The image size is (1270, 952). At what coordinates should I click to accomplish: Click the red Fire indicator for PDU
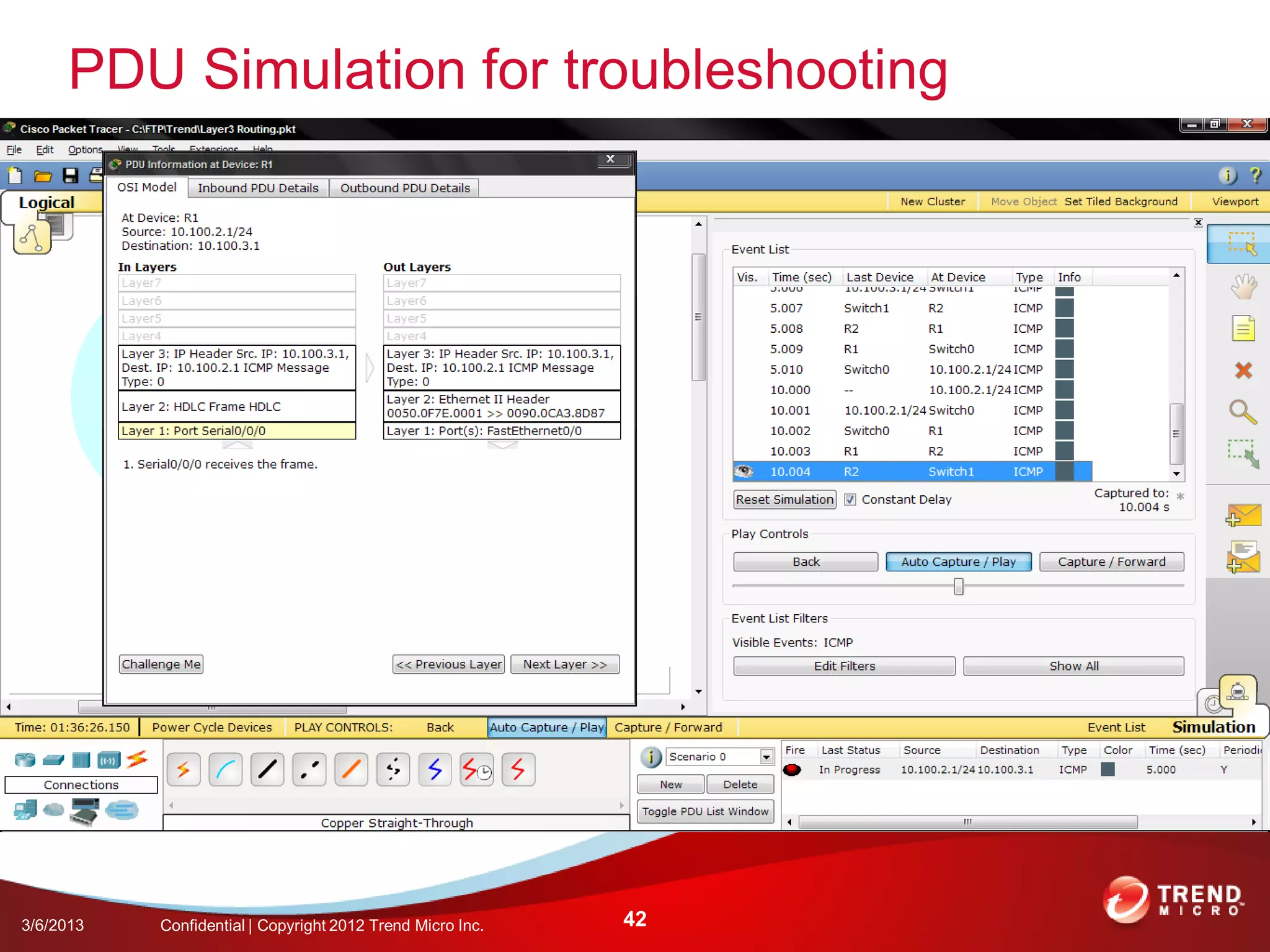792,770
